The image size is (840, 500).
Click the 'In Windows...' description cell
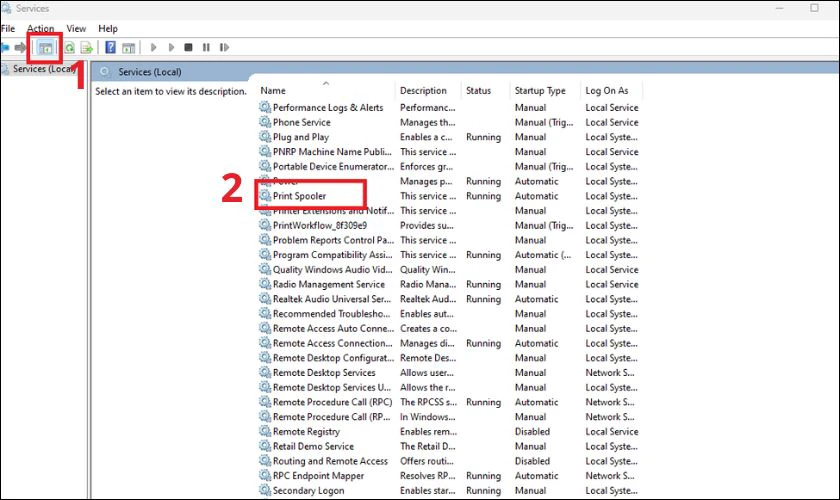tap(428, 416)
